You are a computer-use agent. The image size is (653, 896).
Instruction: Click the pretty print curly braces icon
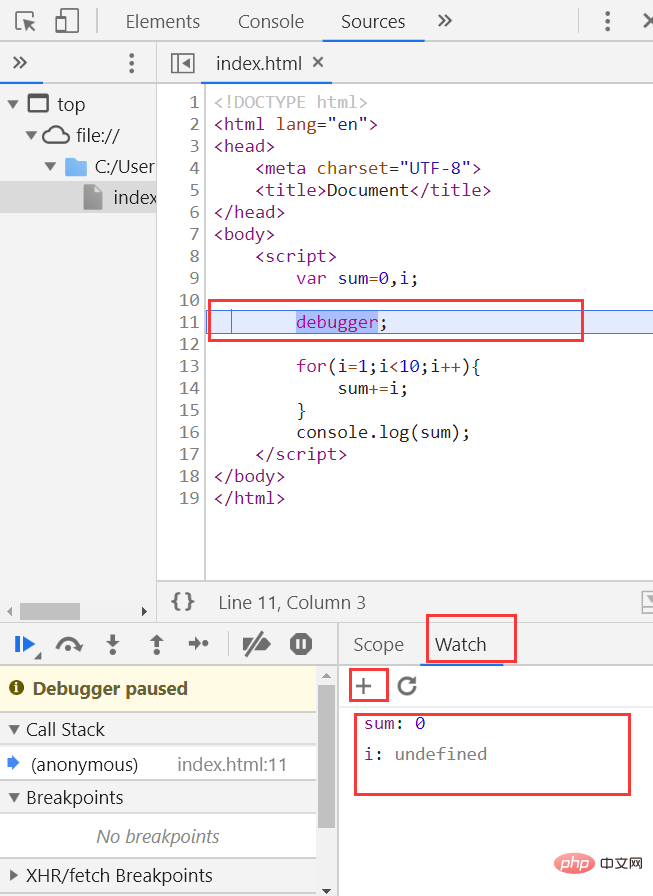tap(183, 602)
